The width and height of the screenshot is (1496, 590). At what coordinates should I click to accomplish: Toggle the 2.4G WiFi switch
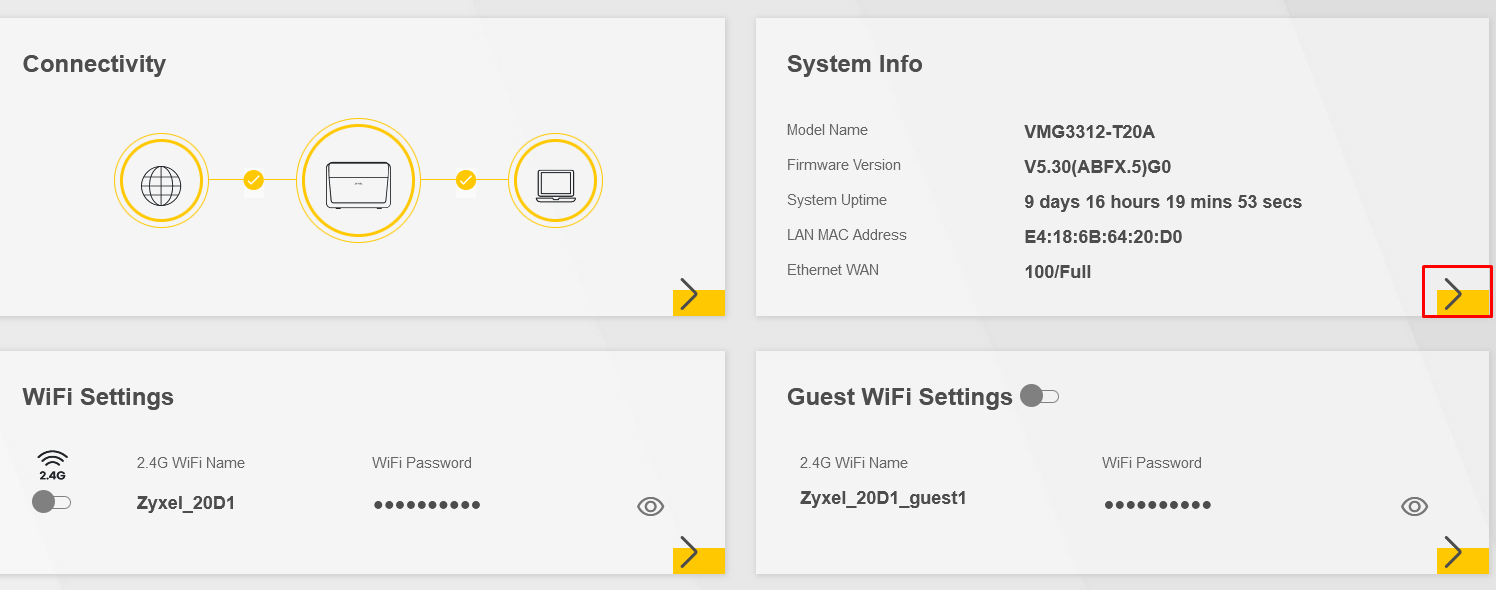tap(52, 502)
